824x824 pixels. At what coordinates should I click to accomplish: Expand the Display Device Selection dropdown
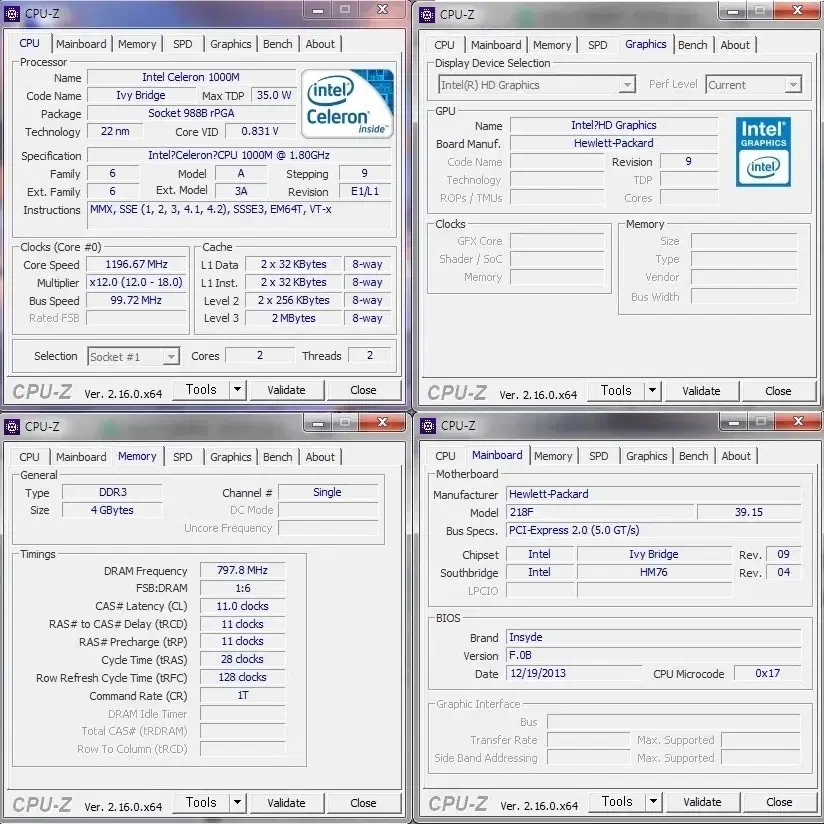pyautogui.click(x=627, y=85)
